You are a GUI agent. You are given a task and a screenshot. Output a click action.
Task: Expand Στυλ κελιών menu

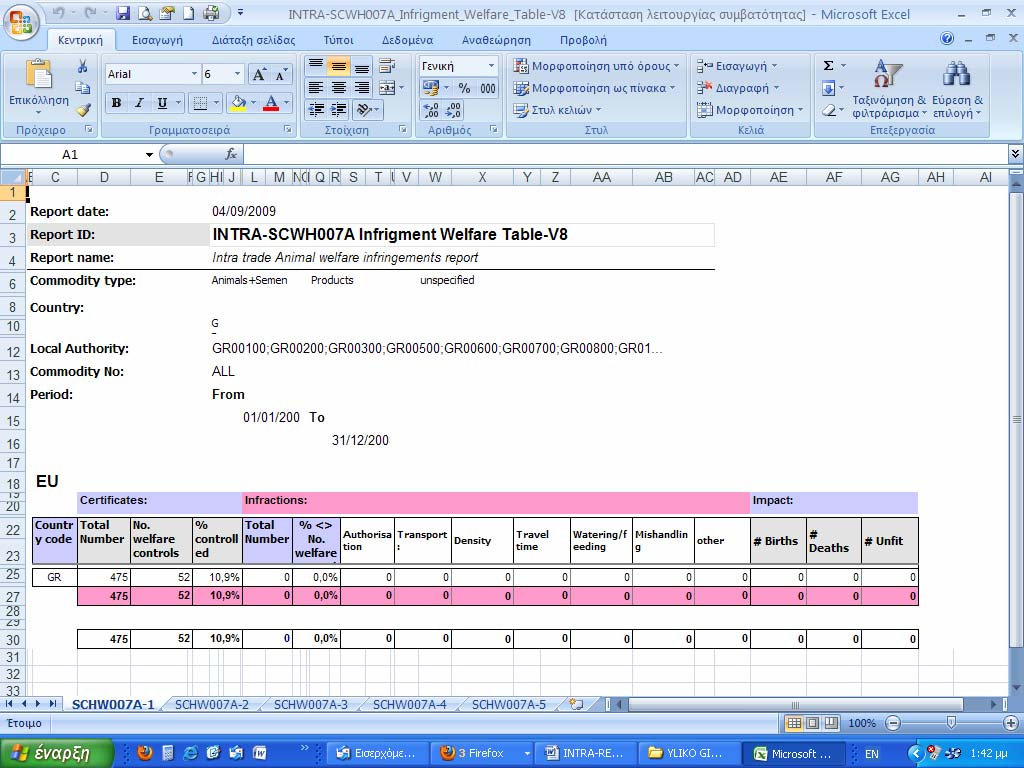557,110
